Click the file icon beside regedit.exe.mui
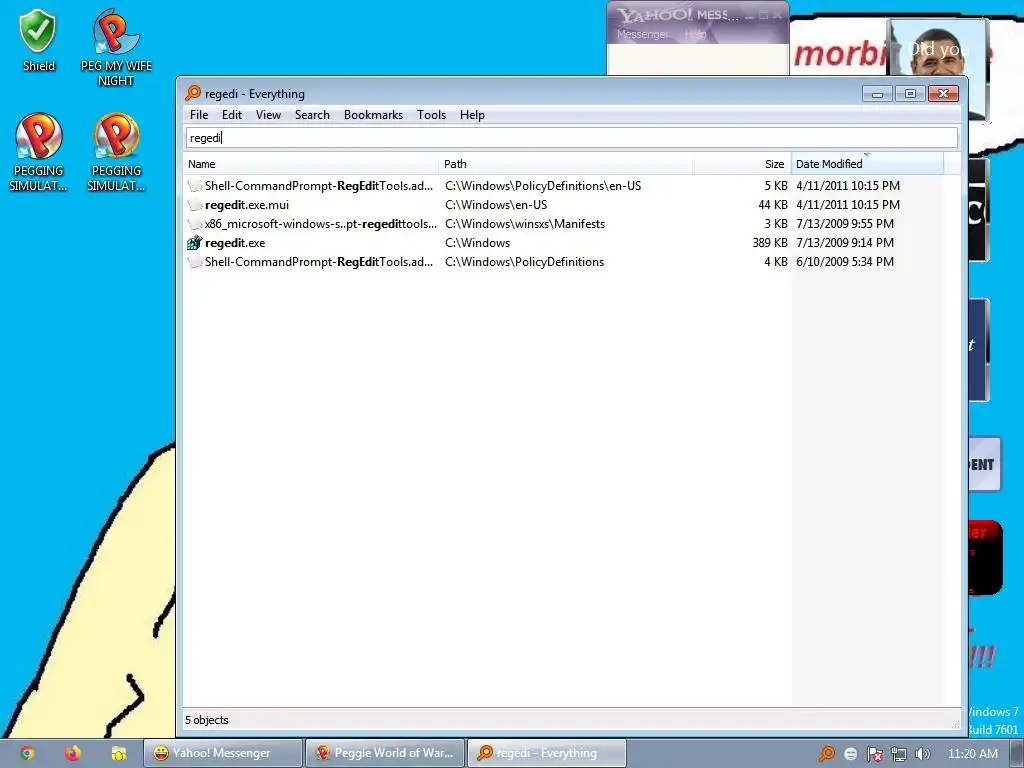Viewport: 1024px width, 768px height. click(x=194, y=205)
